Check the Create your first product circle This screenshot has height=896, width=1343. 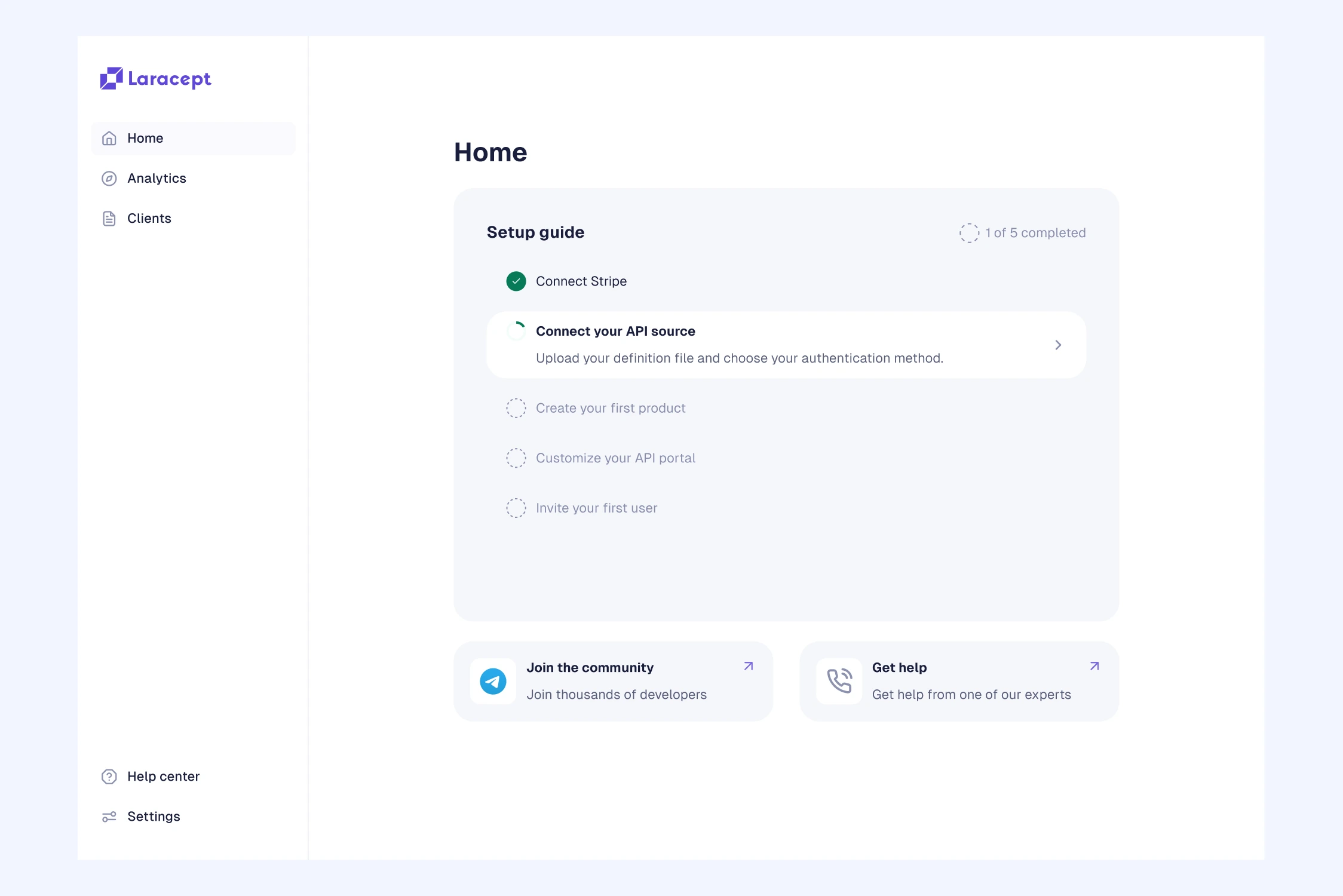[x=516, y=409]
